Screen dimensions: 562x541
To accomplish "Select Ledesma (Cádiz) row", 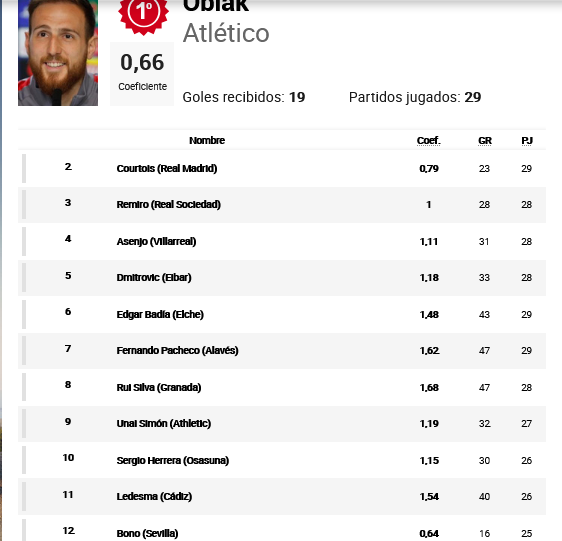I will tap(282, 497).
